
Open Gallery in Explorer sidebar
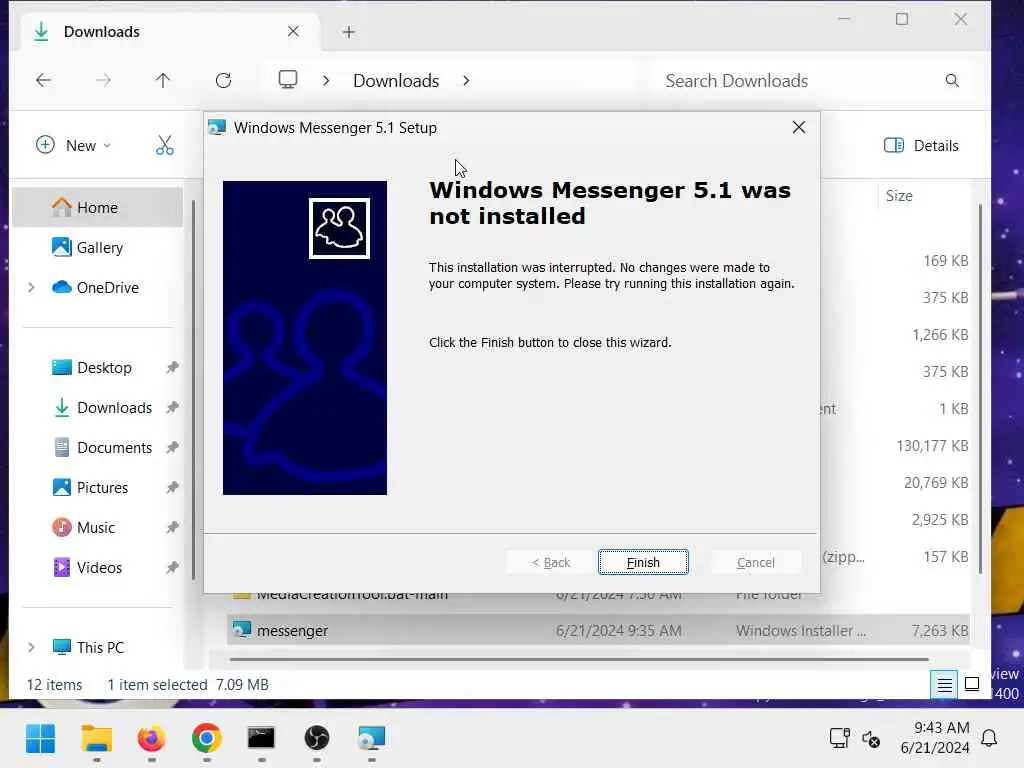(x=100, y=248)
